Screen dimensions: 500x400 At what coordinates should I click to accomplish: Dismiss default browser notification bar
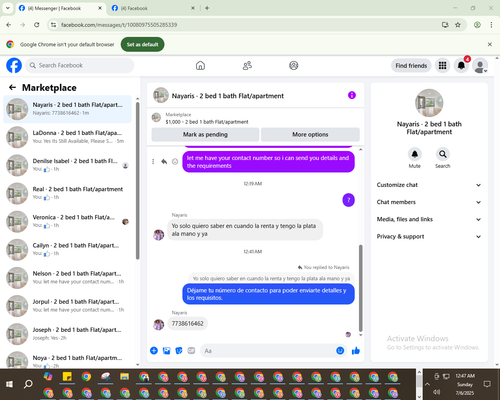pyautogui.click(x=490, y=44)
